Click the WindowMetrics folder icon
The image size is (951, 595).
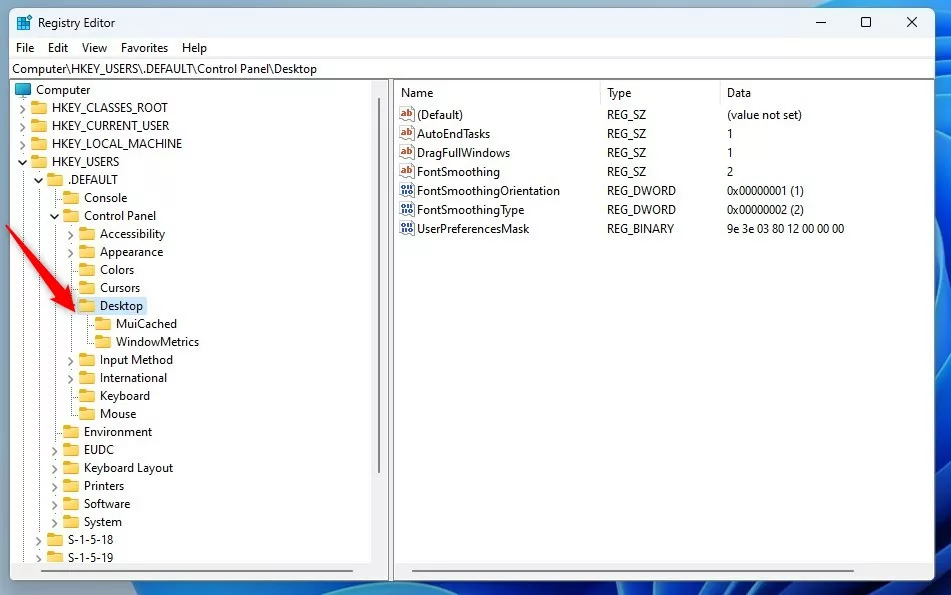[103, 342]
